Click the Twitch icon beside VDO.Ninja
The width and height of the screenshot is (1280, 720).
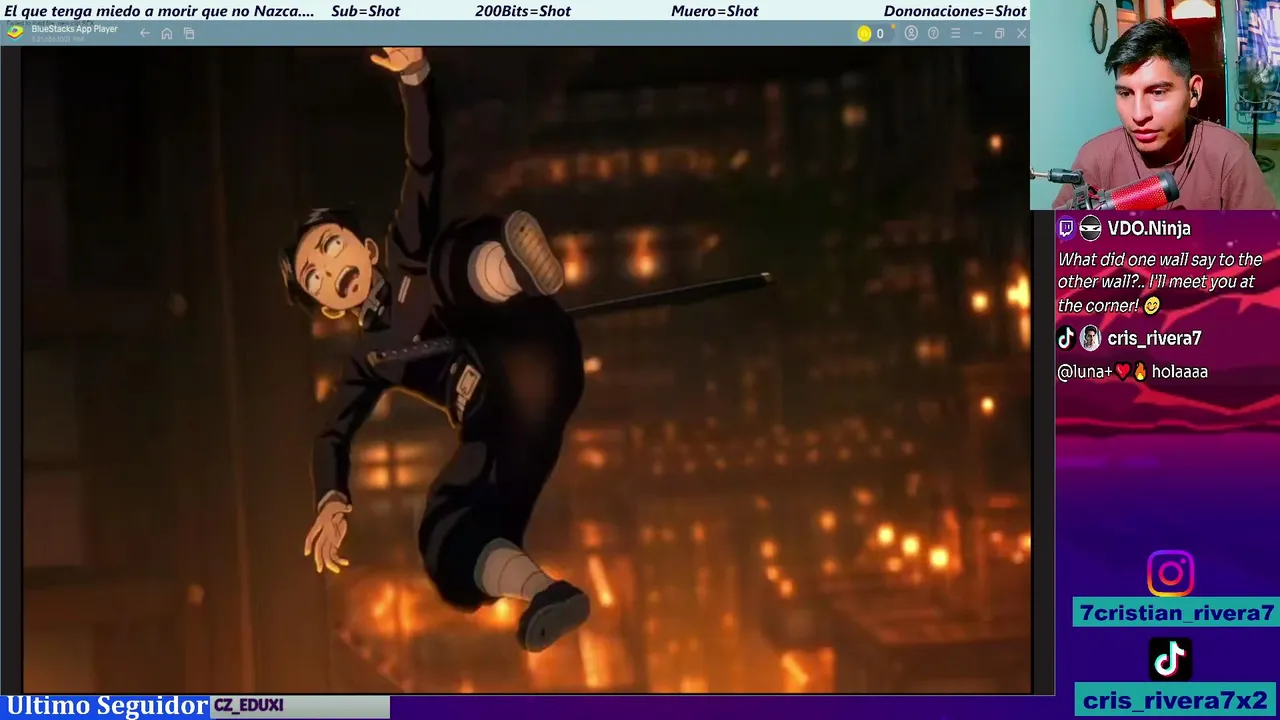point(1066,228)
